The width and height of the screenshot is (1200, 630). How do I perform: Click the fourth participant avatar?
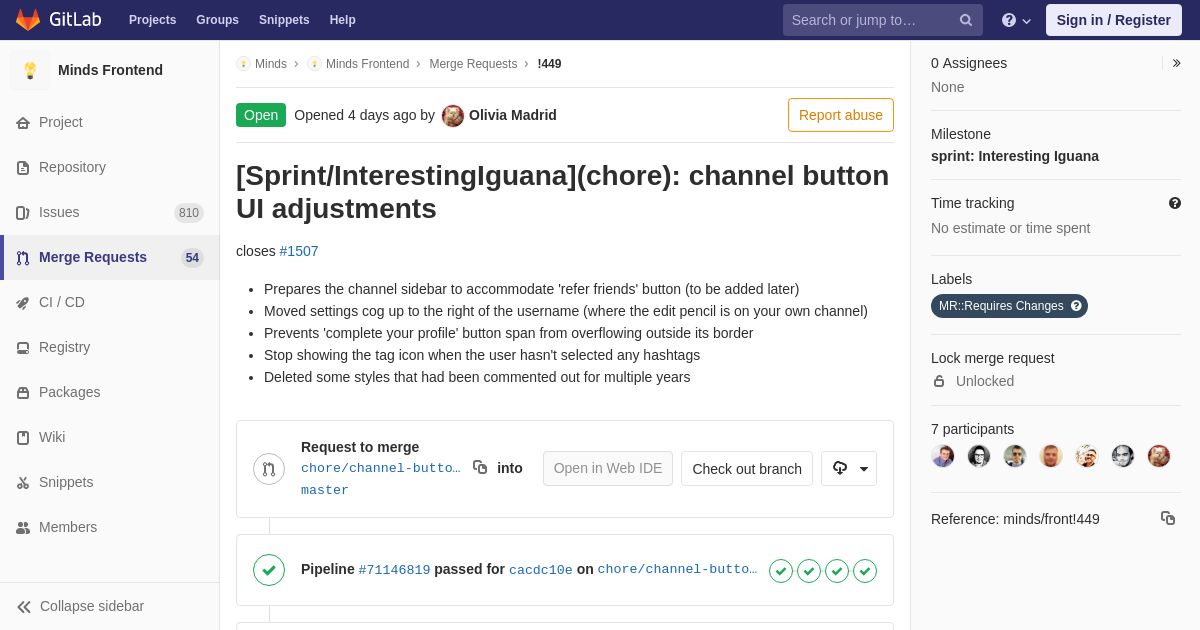(1051, 456)
